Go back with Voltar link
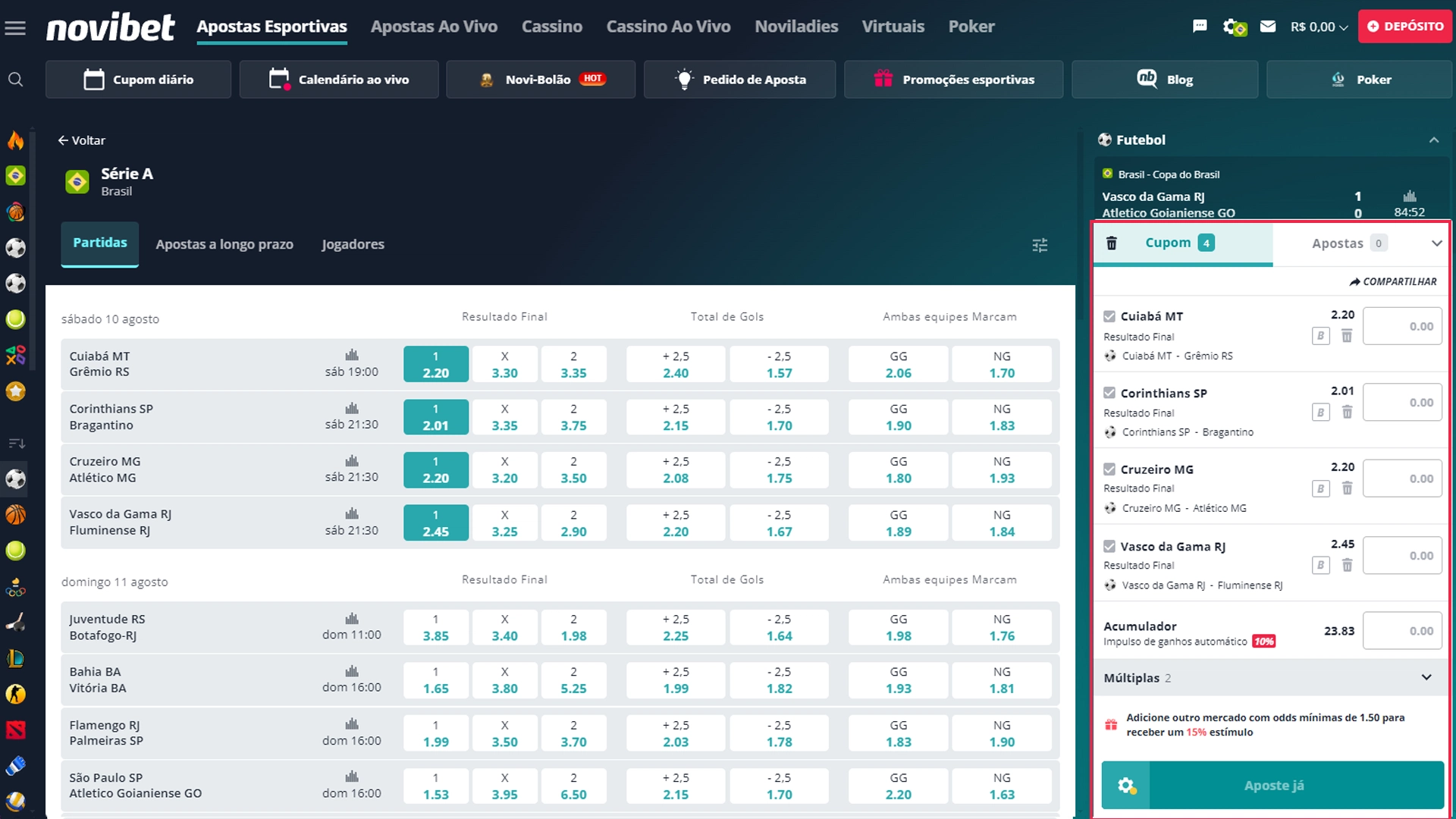The image size is (1456, 819). (x=82, y=140)
